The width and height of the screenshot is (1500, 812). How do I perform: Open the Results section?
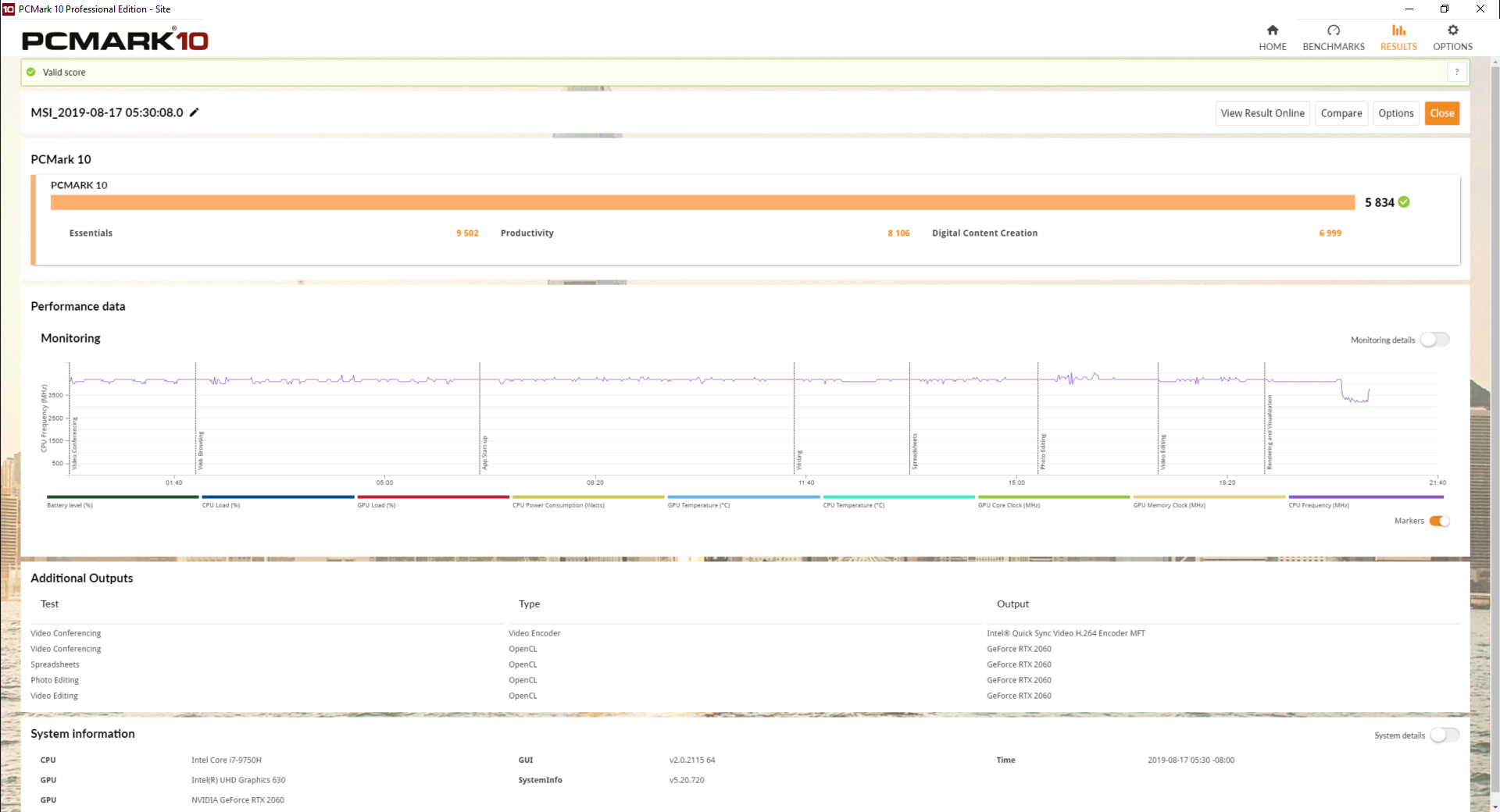point(1398,37)
